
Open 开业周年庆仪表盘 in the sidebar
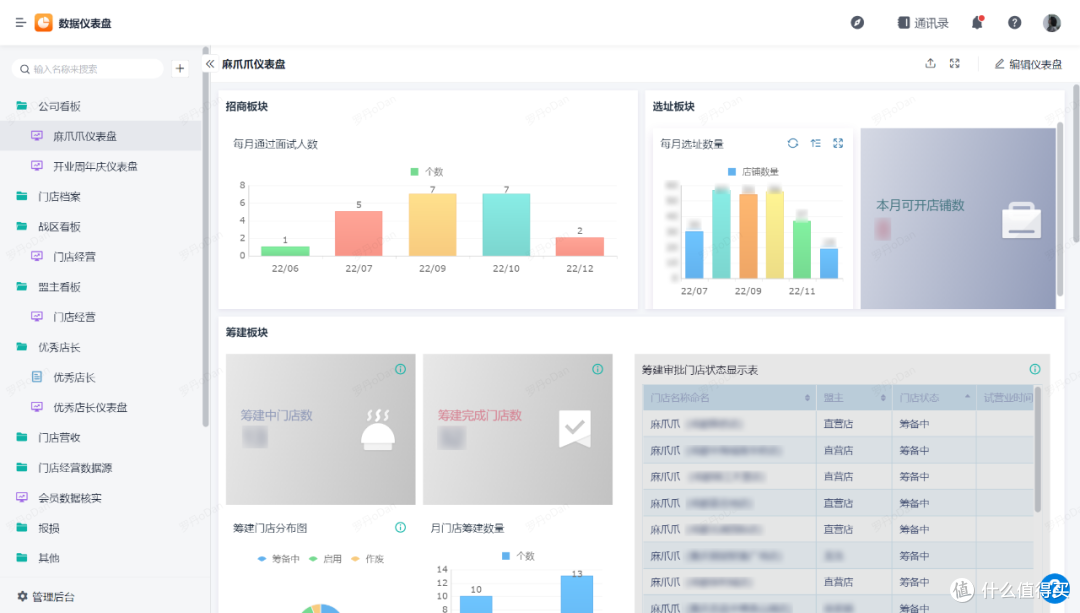[x=101, y=166]
